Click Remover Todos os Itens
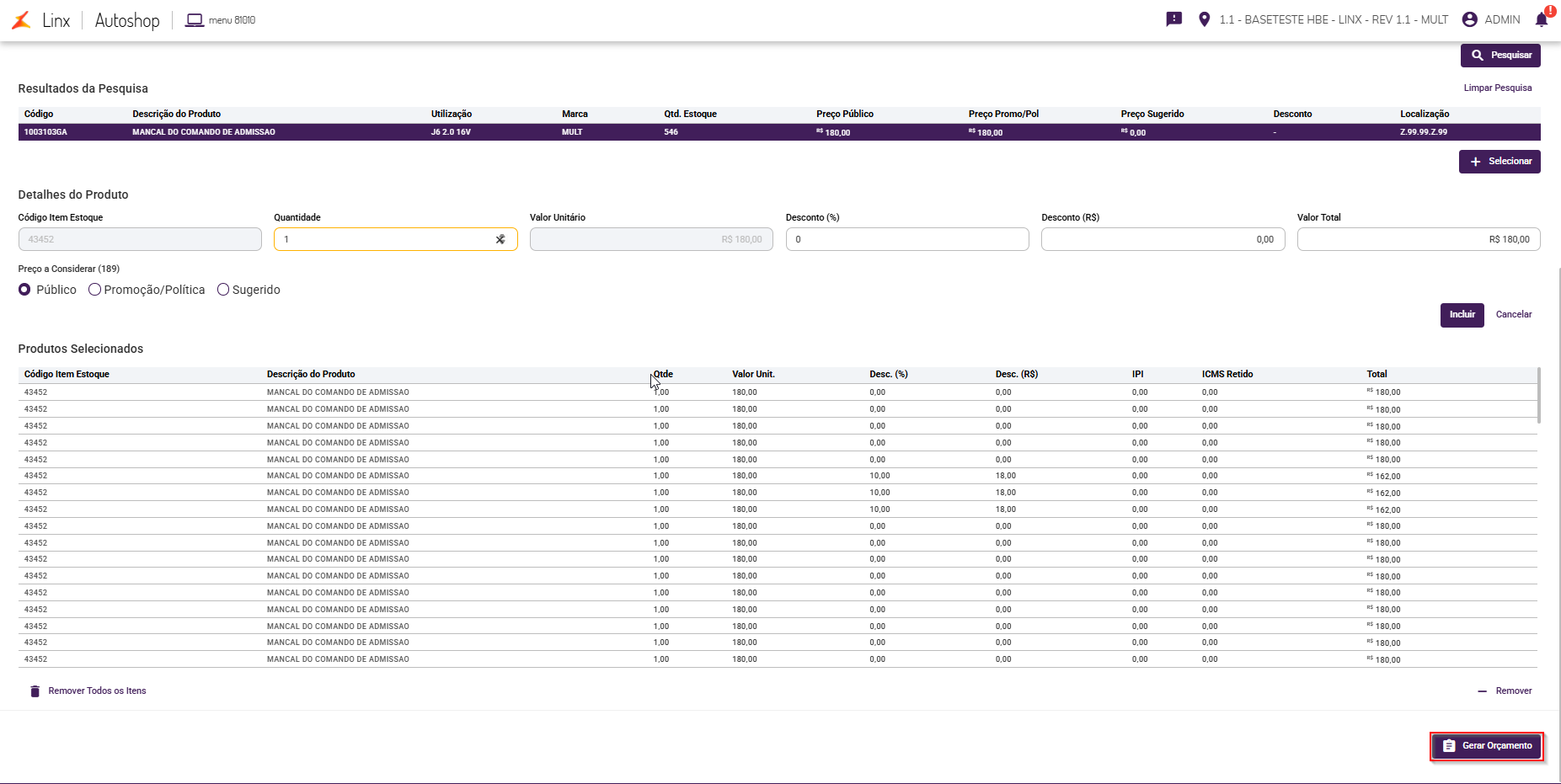 pyautogui.click(x=88, y=691)
